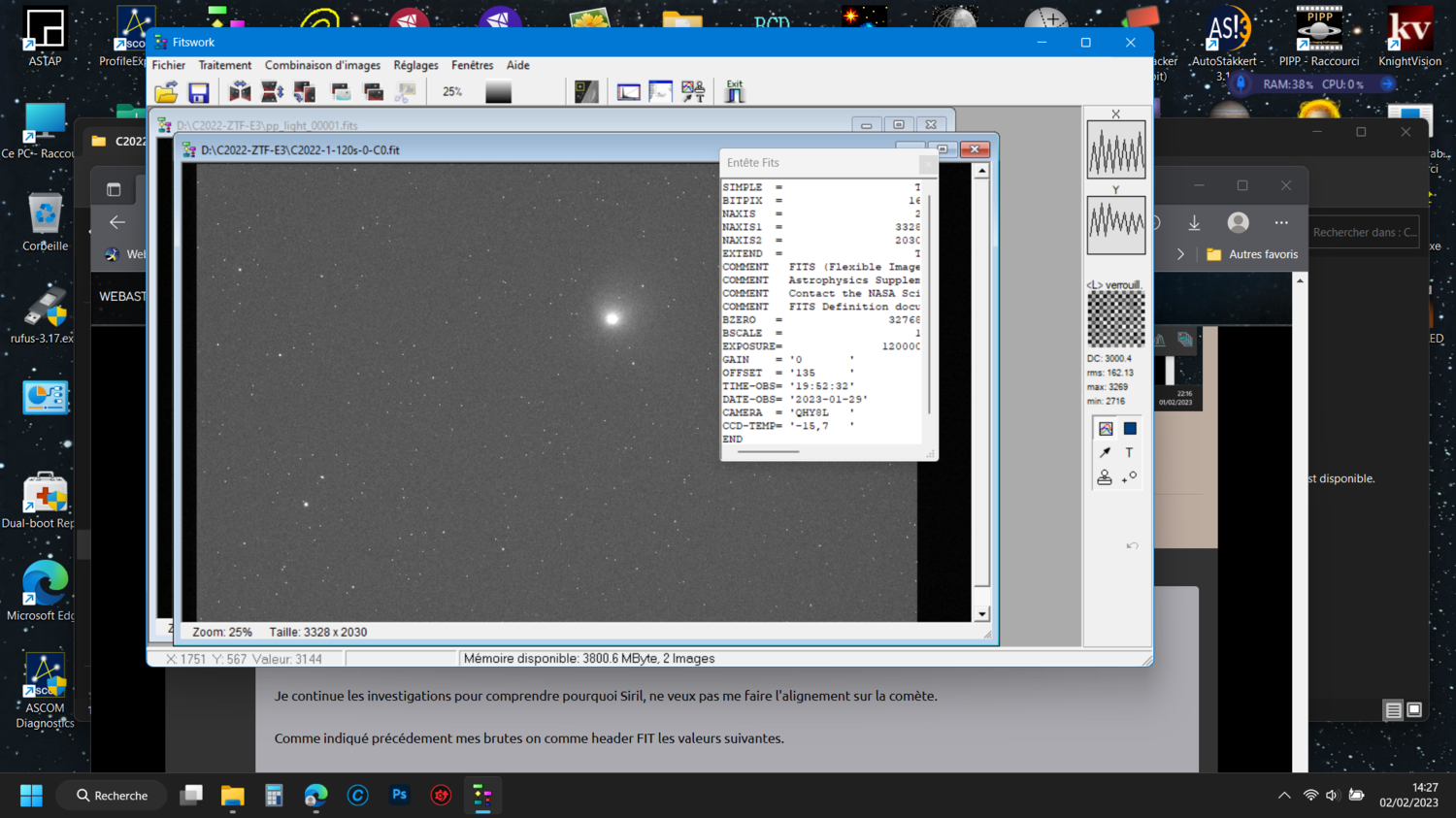Click the image window scroll up arrow
Image resolution: width=1456 pixels, height=818 pixels.
tap(982, 171)
